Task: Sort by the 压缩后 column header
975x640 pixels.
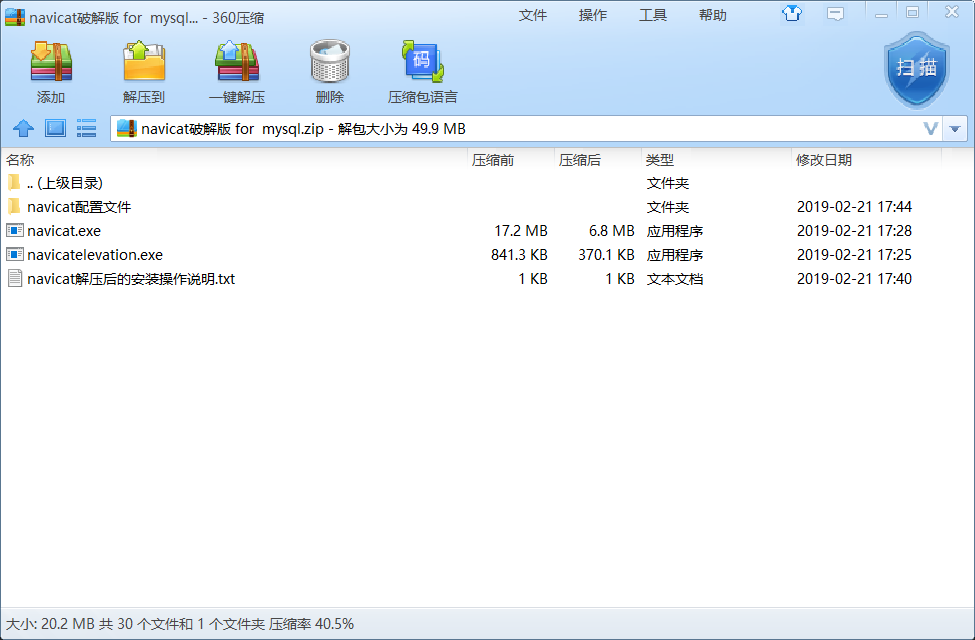Action: pos(598,160)
